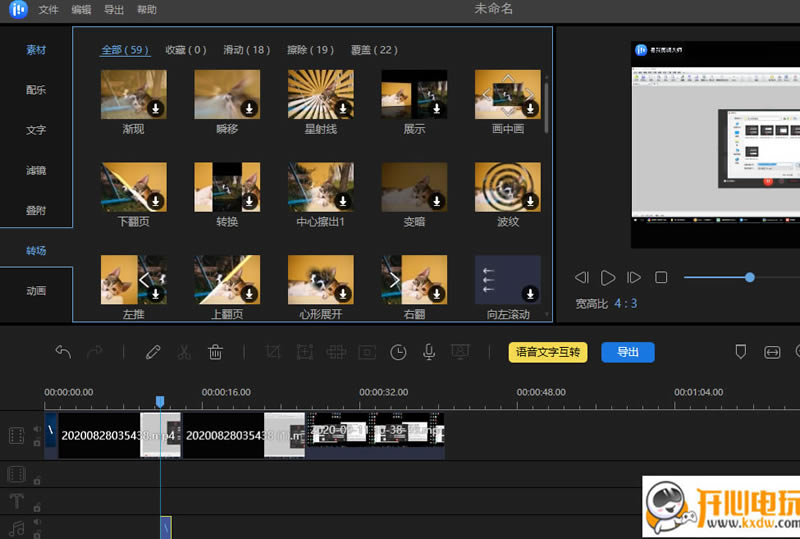
Task: Select the pencil edit tool
Action: point(153,352)
